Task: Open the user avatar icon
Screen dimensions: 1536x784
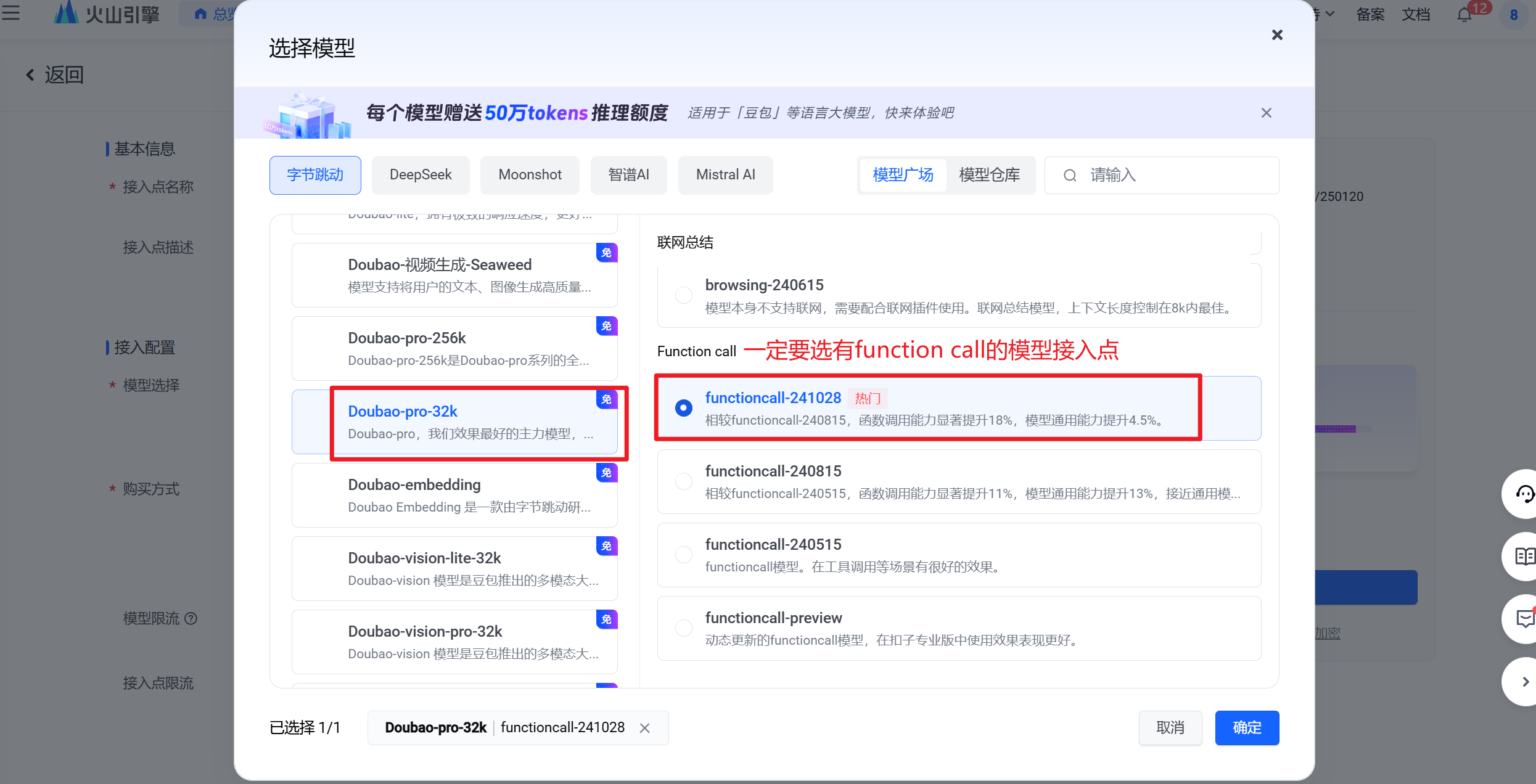Action: coord(1514,14)
